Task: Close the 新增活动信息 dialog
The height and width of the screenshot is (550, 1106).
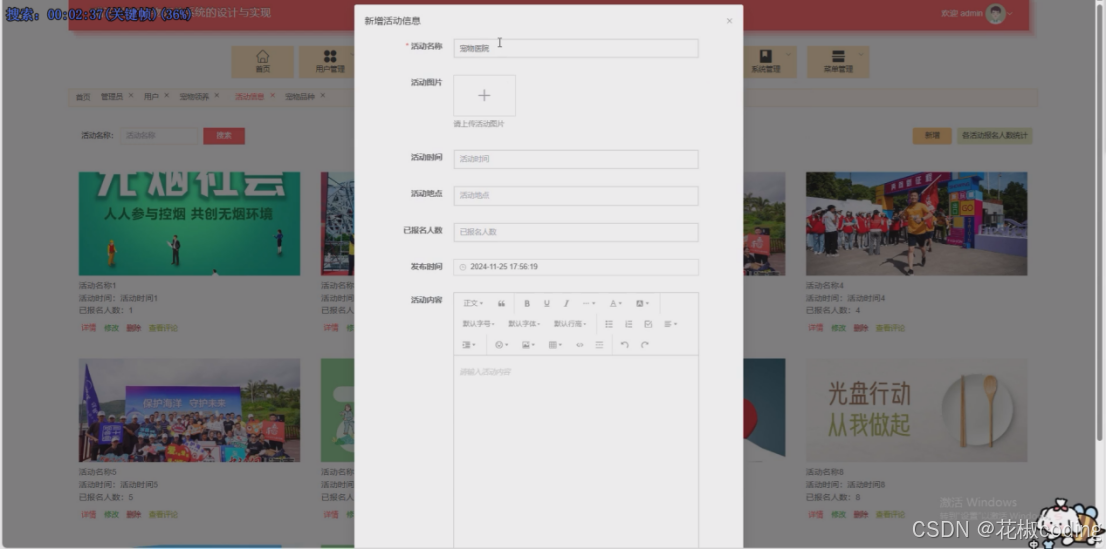Action: [x=729, y=21]
